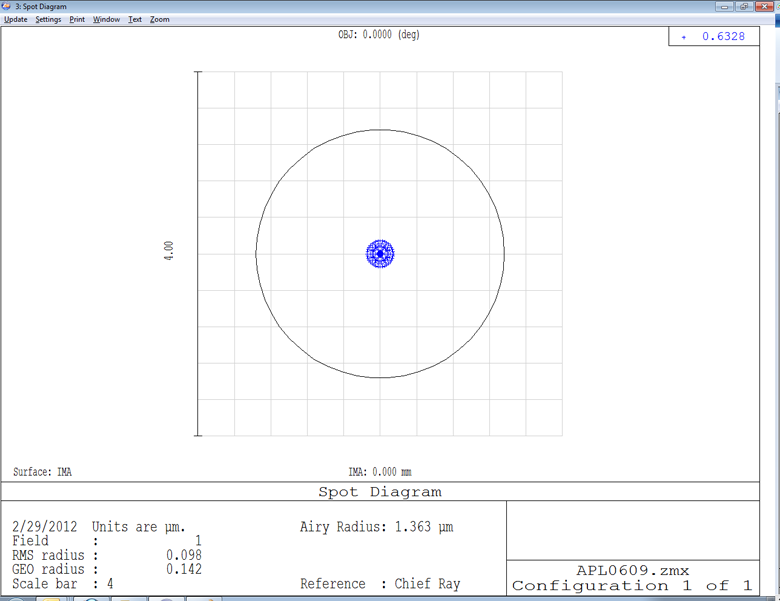Click the blue ray spot cluster
The image size is (780, 601).
[x=380, y=254]
